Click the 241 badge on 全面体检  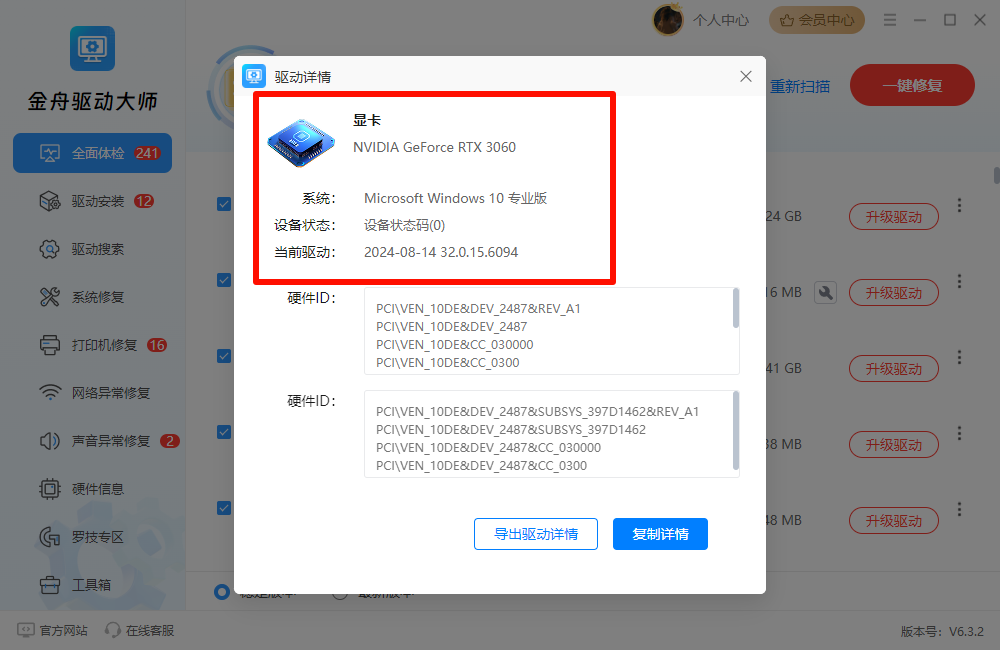(147, 153)
